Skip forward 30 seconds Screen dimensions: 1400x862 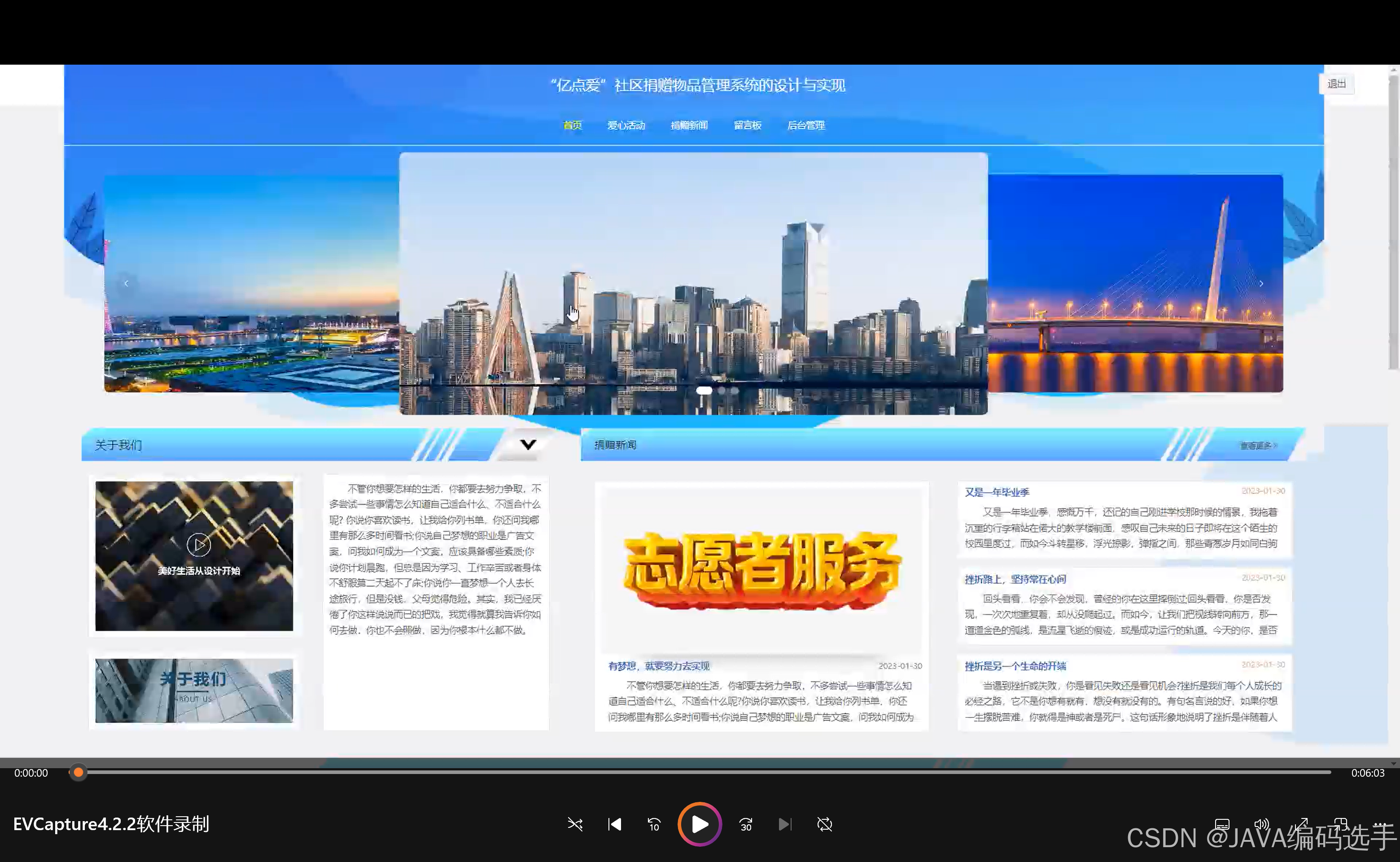[x=745, y=824]
